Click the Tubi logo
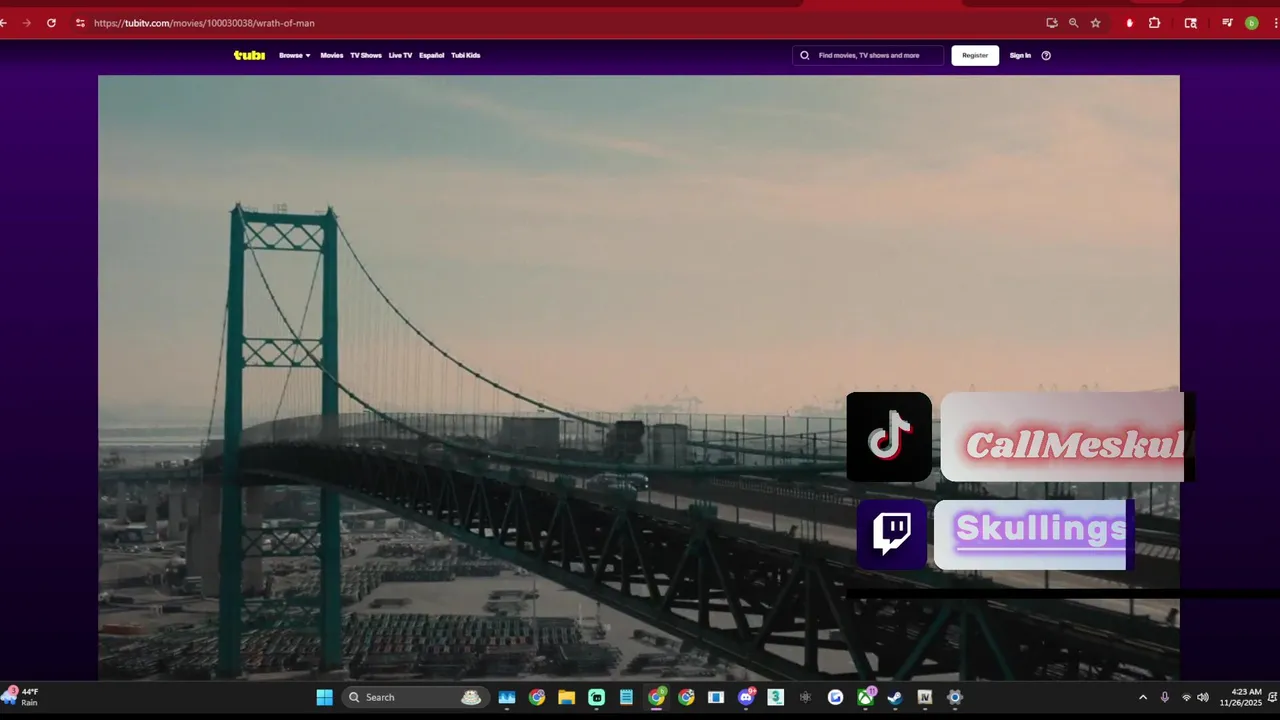 [249, 55]
